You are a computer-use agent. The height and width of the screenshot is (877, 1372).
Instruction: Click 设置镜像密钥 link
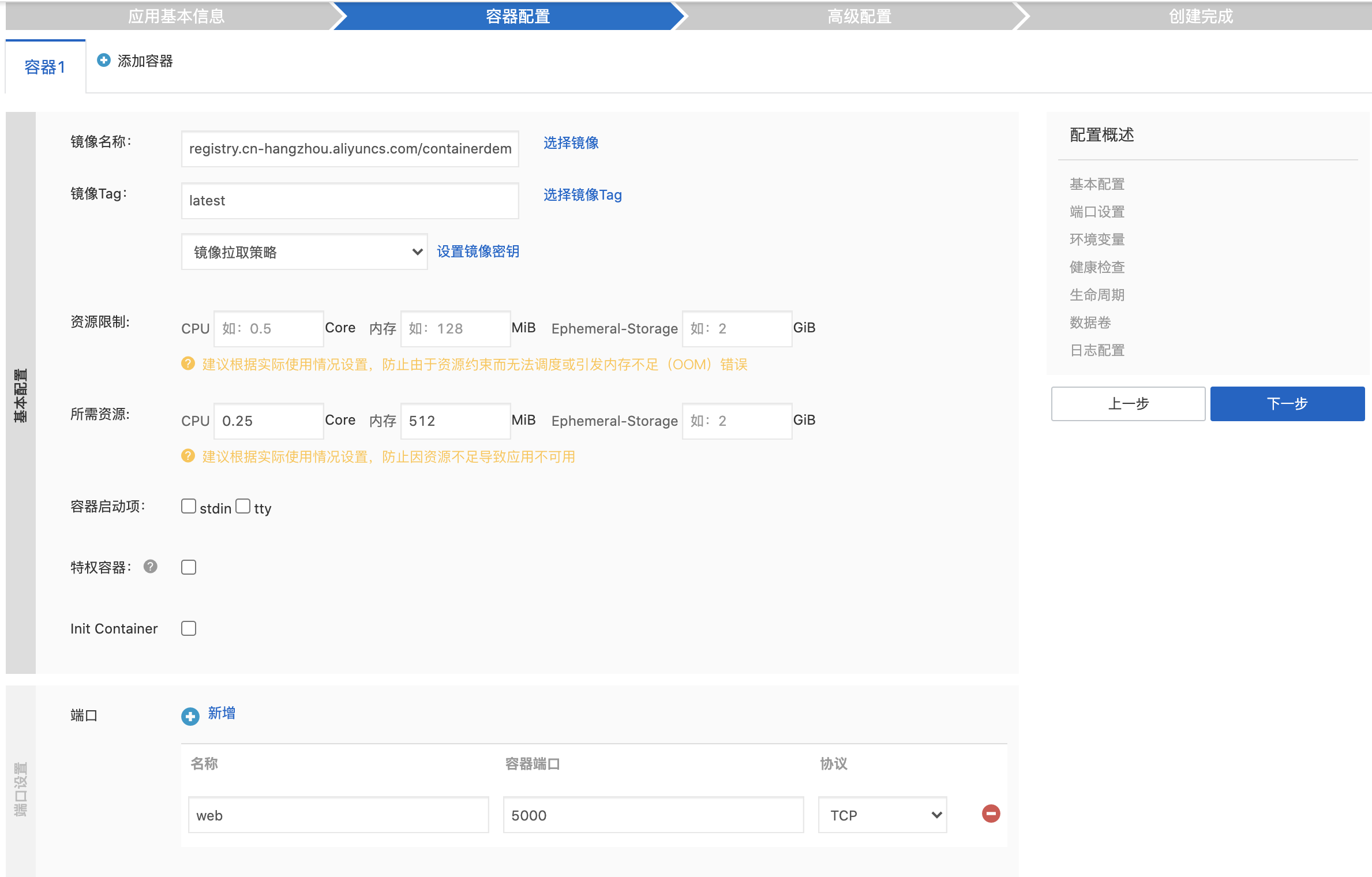pyautogui.click(x=478, y=252)
